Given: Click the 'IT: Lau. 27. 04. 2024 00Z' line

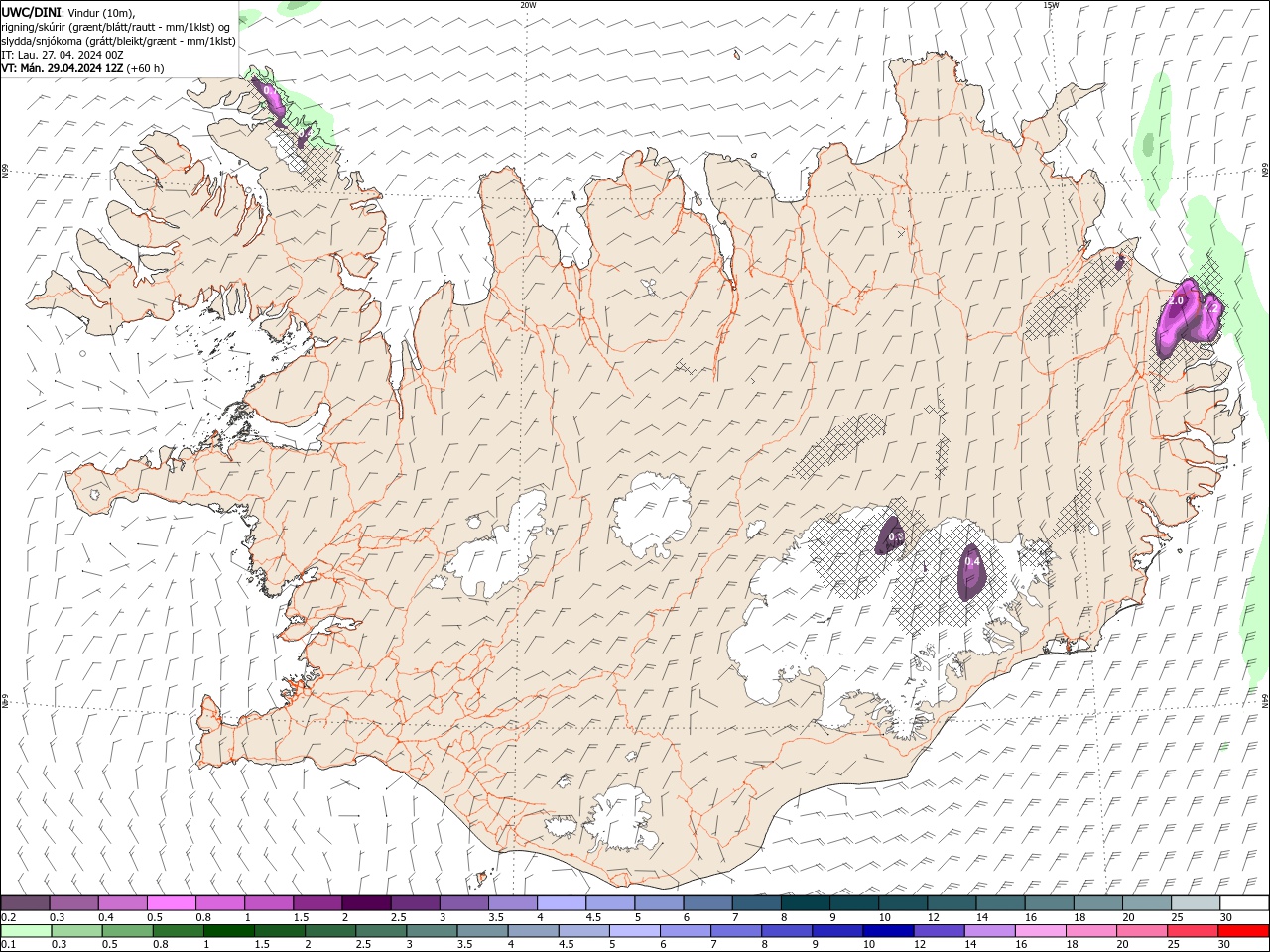Looking at the screenshot, I should click(63, 55).
